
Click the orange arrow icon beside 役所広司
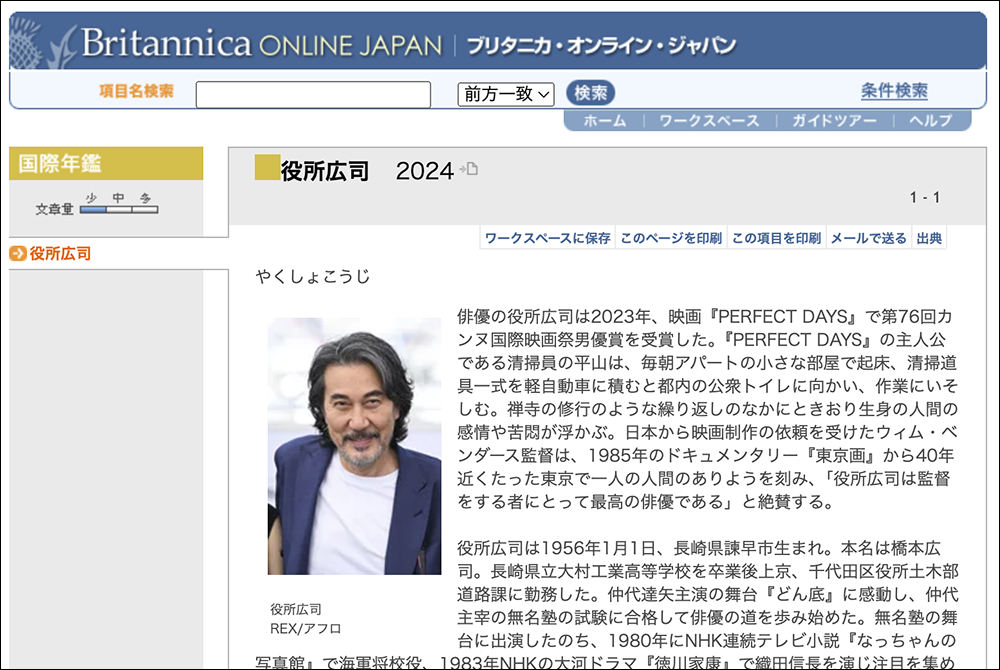click(17, 254)
